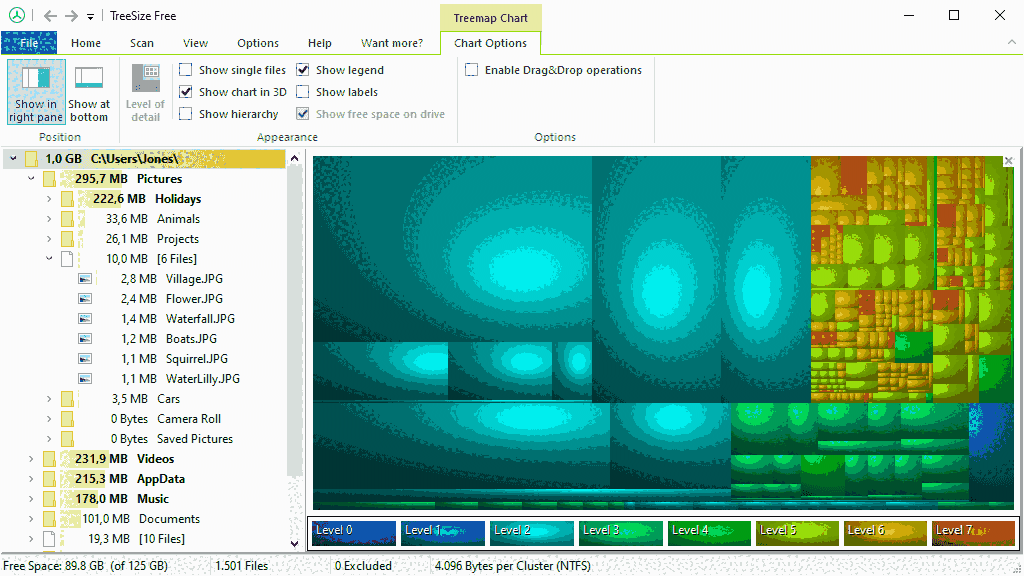
Task: Collapse the Pictures tree node
Action: (29, 178)
